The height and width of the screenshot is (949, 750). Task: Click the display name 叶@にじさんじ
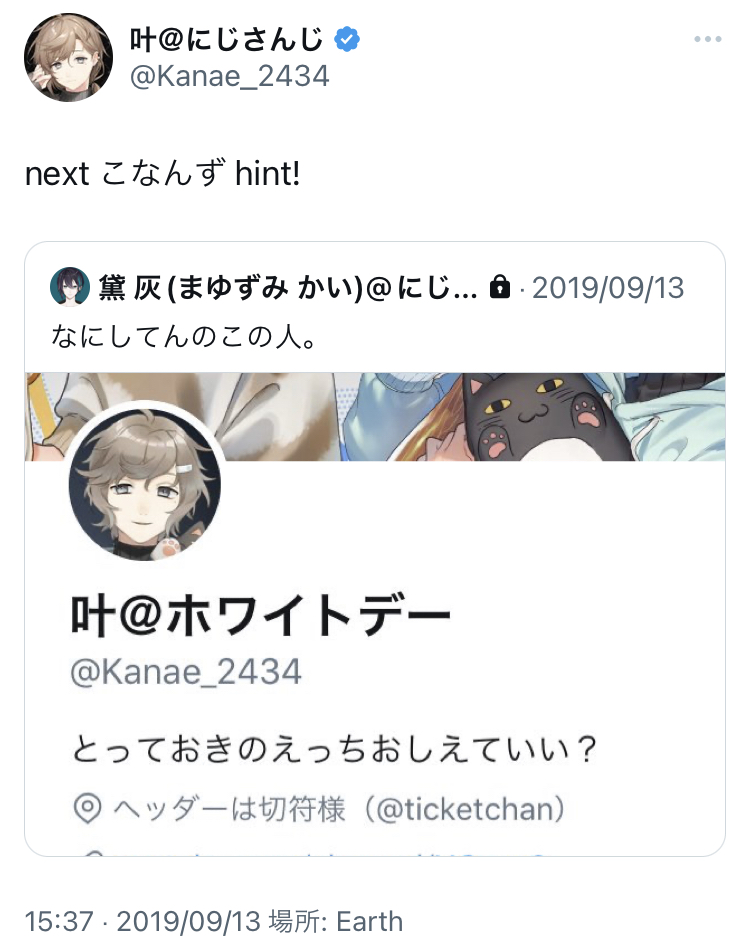[x=227, y=40]
